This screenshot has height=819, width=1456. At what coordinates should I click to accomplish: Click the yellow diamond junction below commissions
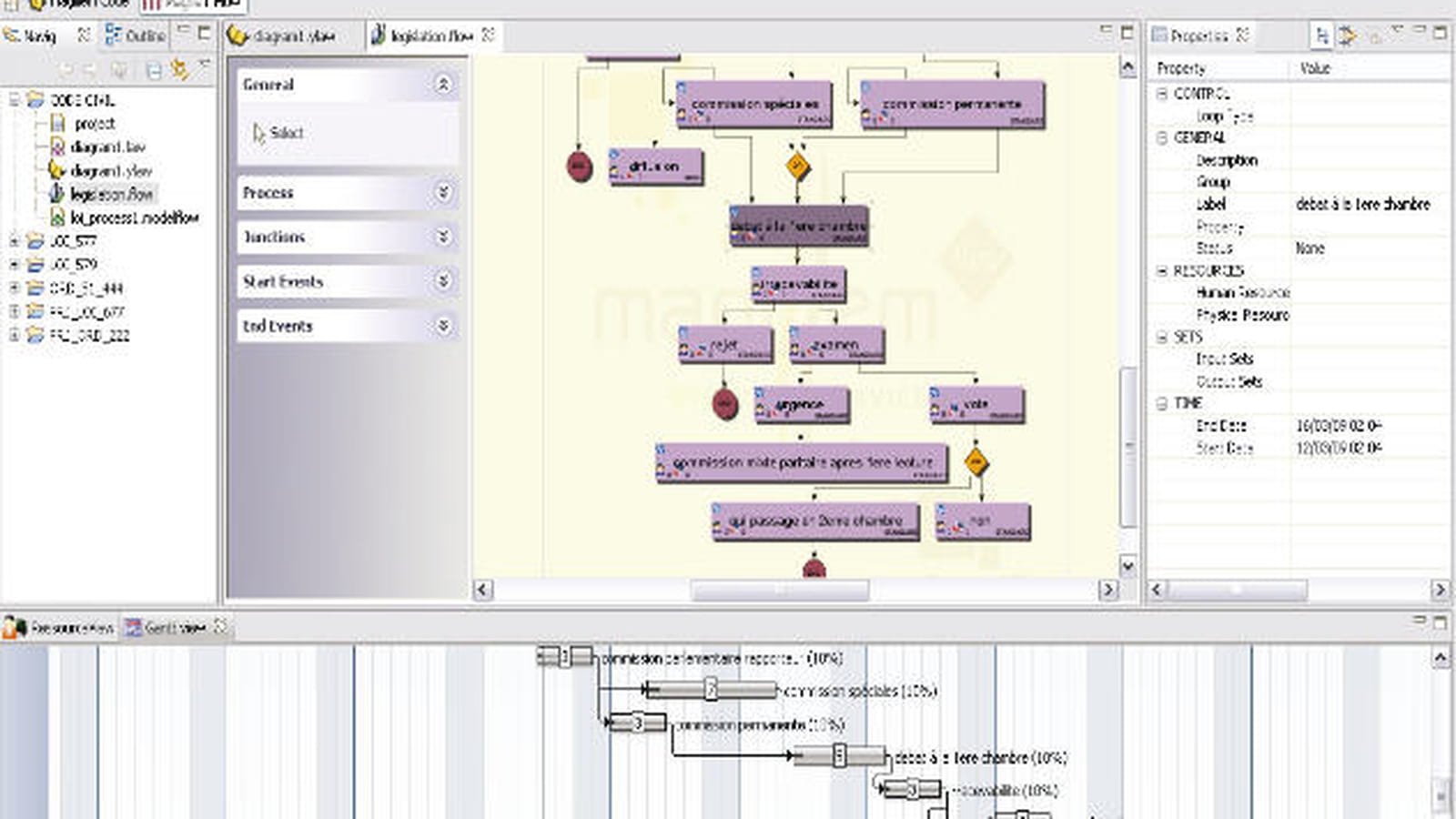pos(797,166)
